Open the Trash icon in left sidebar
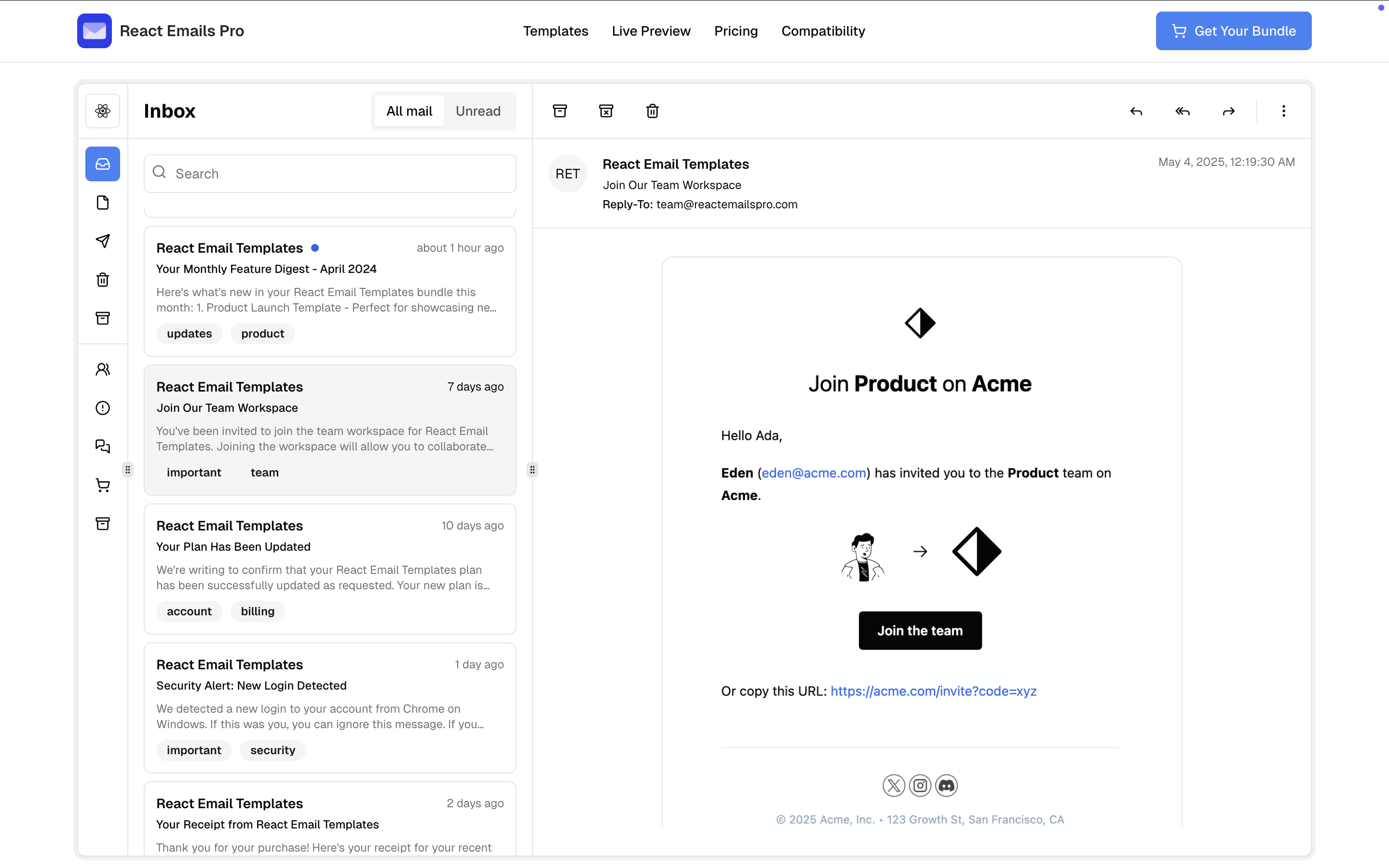This screenshot has height=868, width=1389. (x=103, y=280)
